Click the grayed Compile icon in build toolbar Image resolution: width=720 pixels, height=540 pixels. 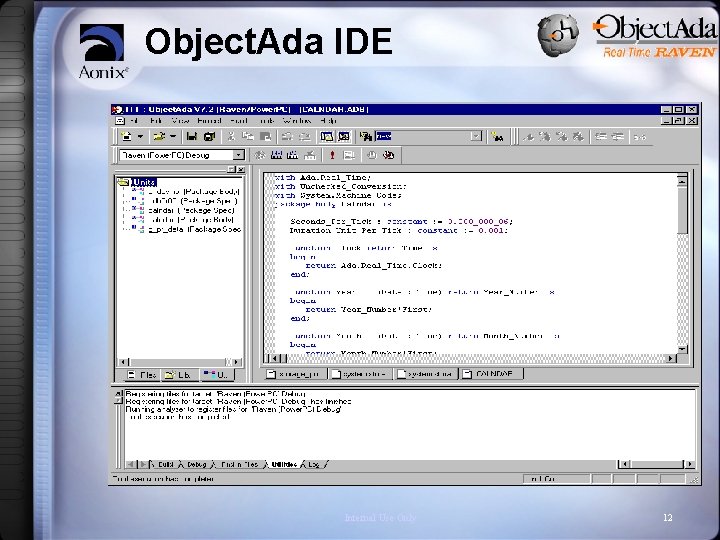[260, 155]
